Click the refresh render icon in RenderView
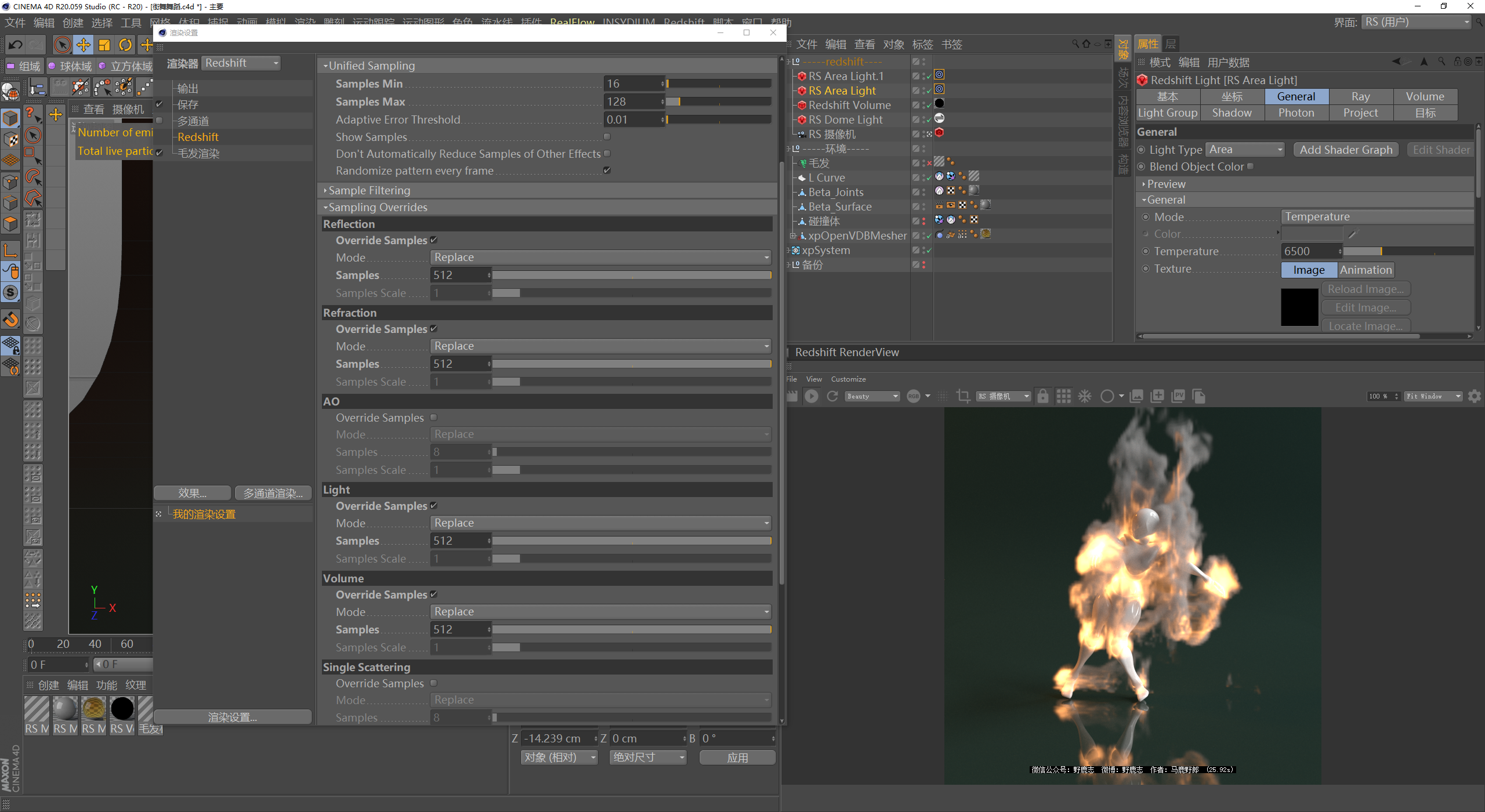The height and width of the screenshot is (812, 1485). click(832, 396)
